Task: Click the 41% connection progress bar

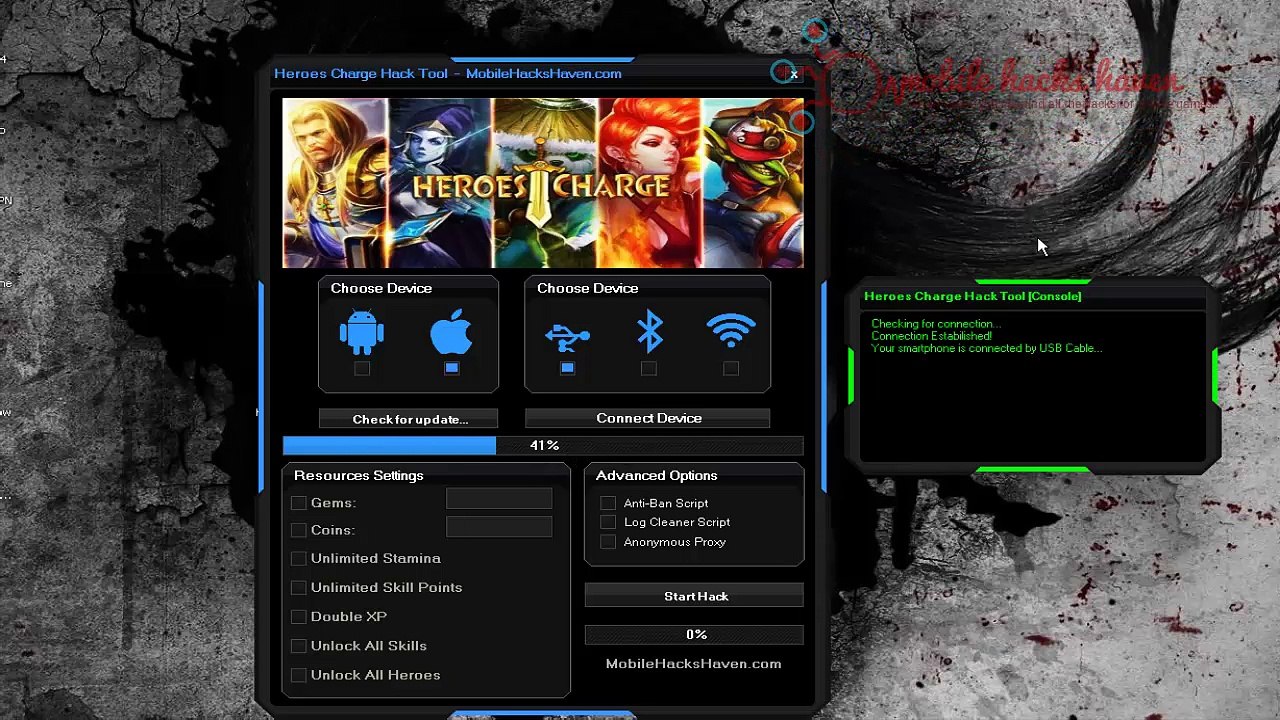Action: tap(543, 445)
